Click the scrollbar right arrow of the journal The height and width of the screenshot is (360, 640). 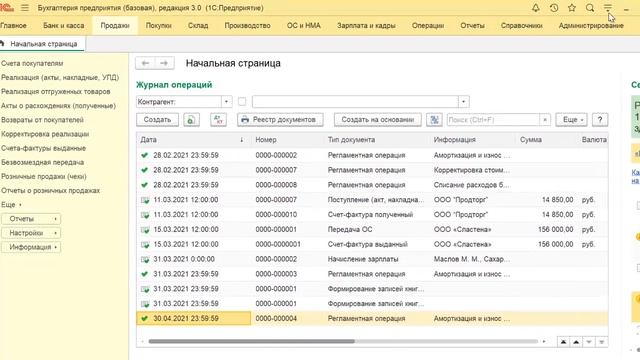(544, 342)
